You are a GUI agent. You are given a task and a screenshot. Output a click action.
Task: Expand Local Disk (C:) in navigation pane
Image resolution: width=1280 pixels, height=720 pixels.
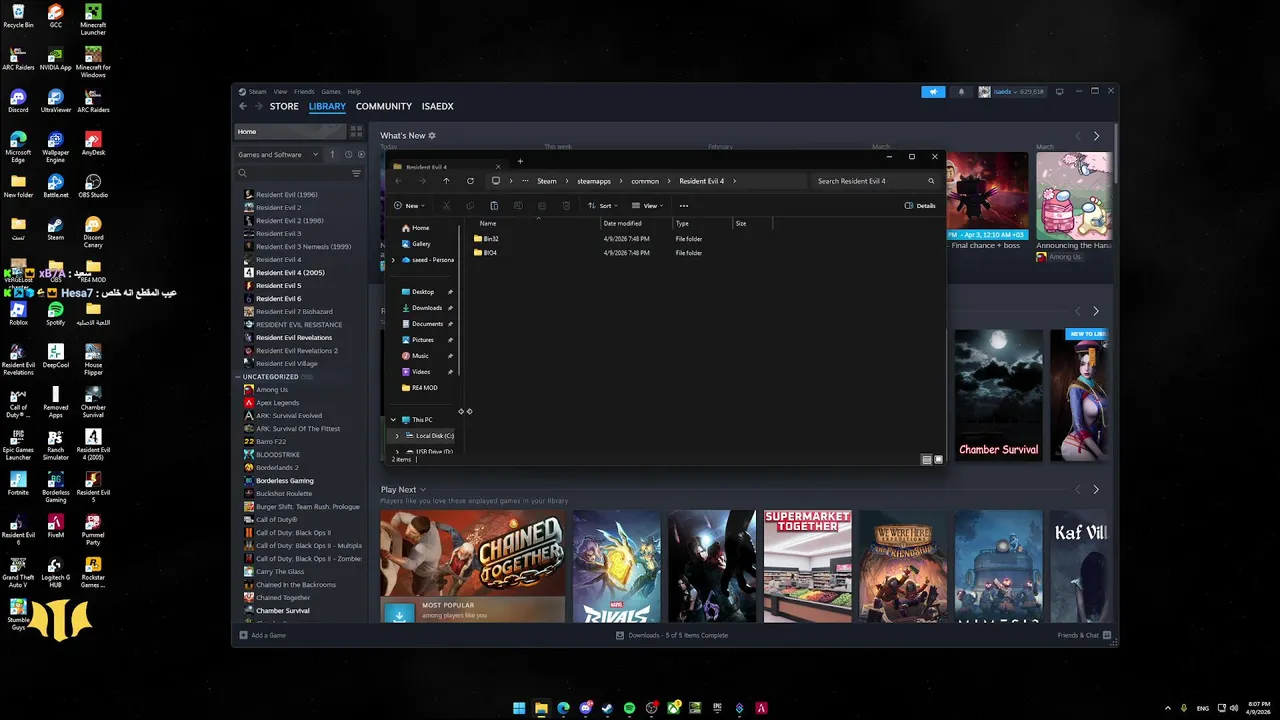tap(397, 436)
